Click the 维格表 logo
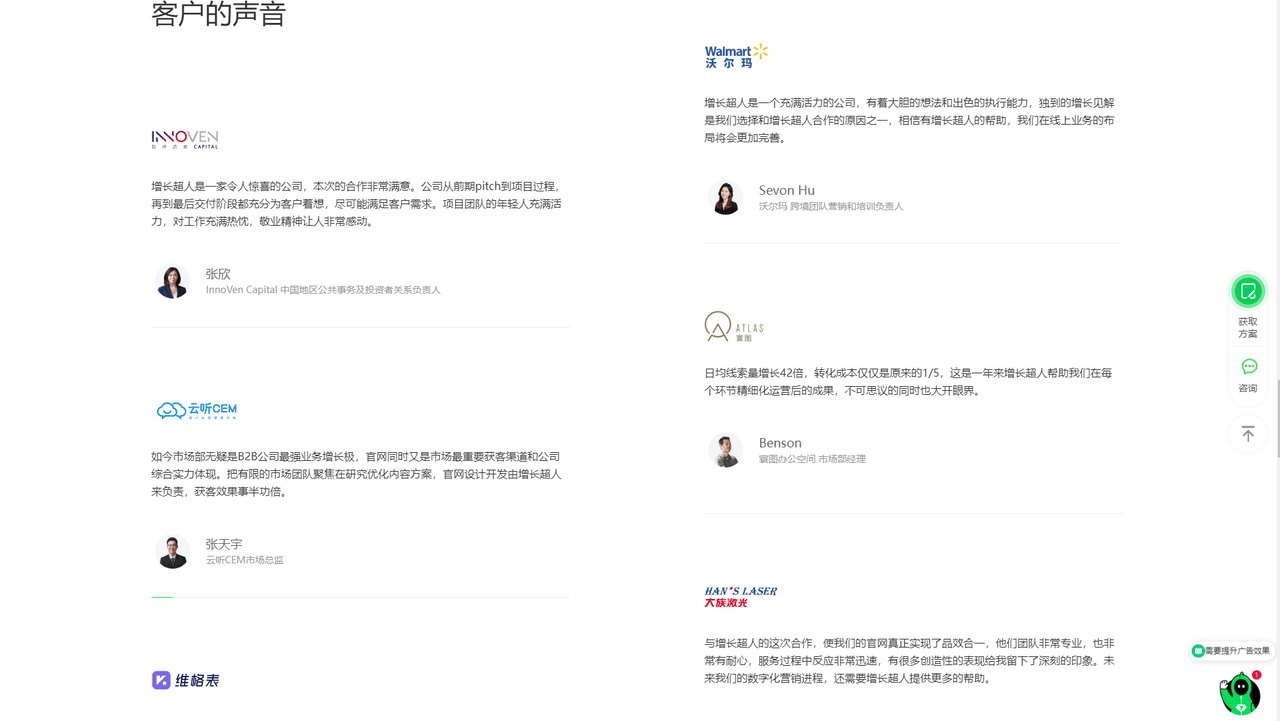The width and height of the screenshot is (1280, 721). point(185,680)
